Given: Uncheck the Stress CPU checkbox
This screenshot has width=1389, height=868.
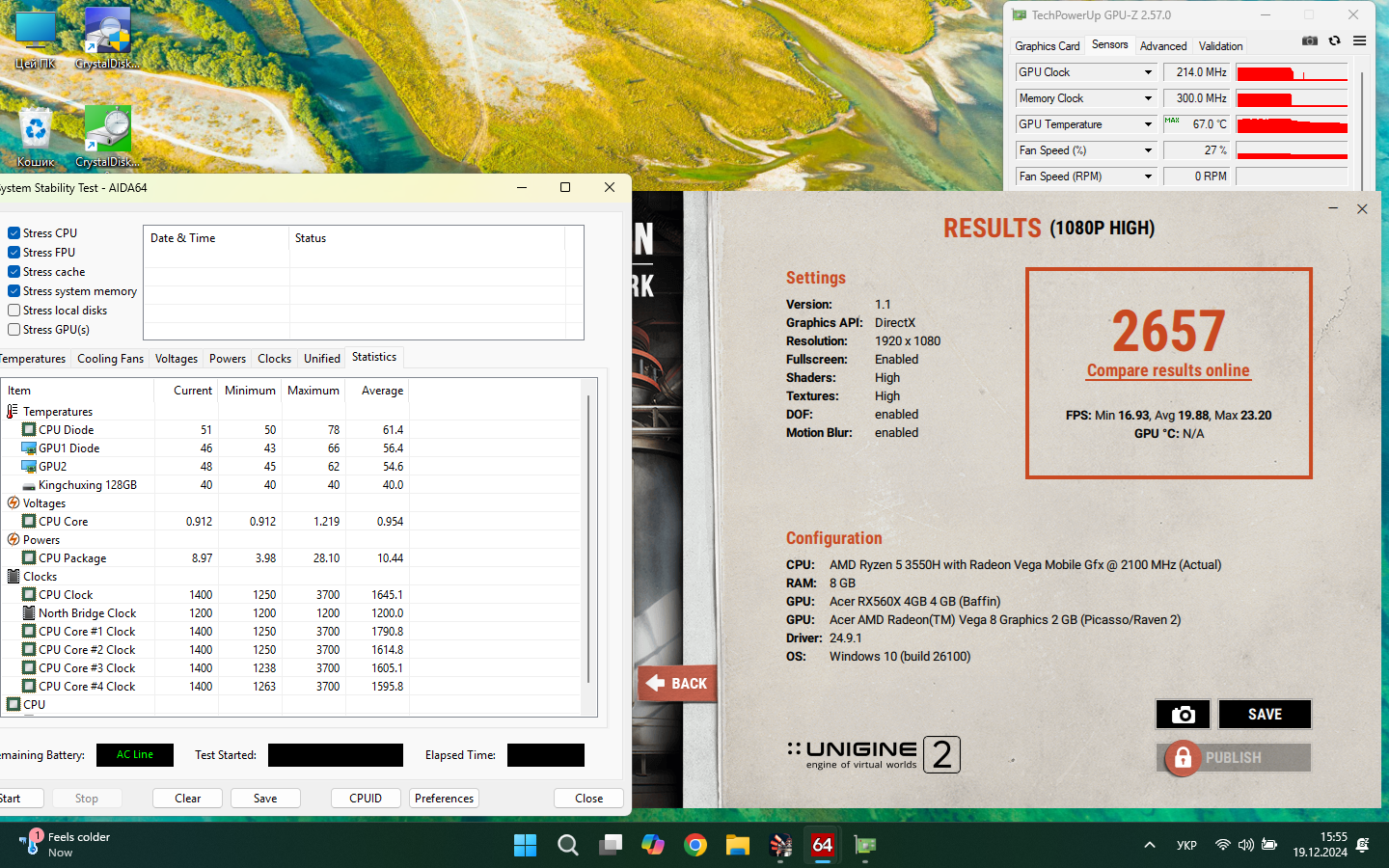Looking at the screenshot, I should [x=14, y=233].
